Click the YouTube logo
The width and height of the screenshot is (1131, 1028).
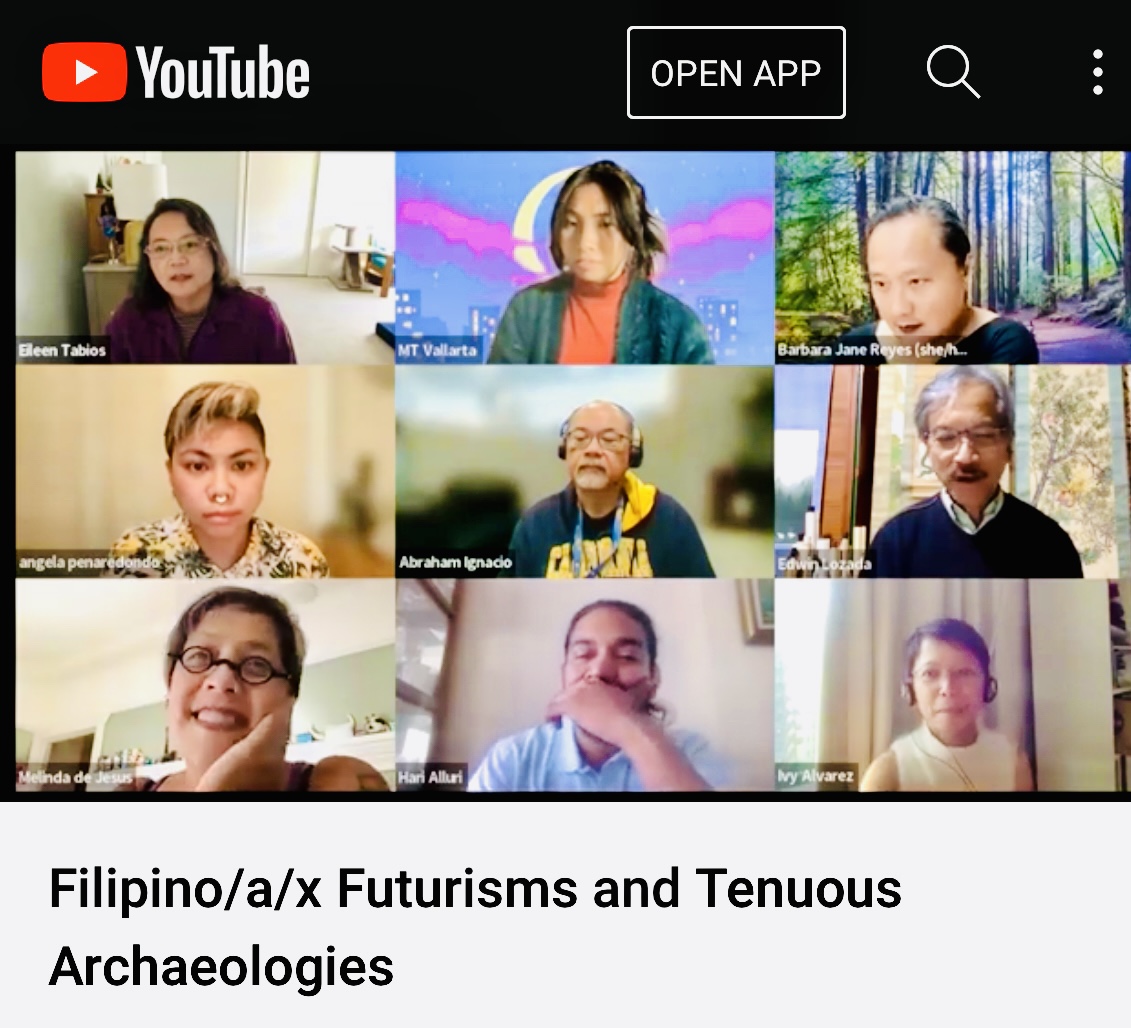click(176, 72)
